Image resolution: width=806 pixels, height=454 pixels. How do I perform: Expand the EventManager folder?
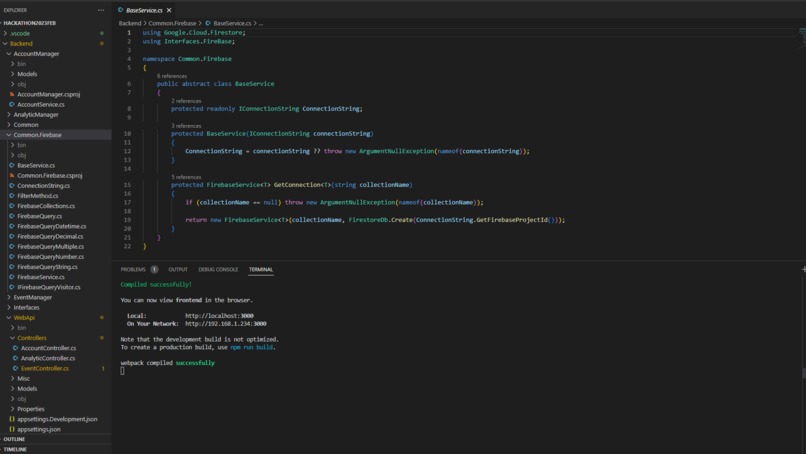coord(32,297)
